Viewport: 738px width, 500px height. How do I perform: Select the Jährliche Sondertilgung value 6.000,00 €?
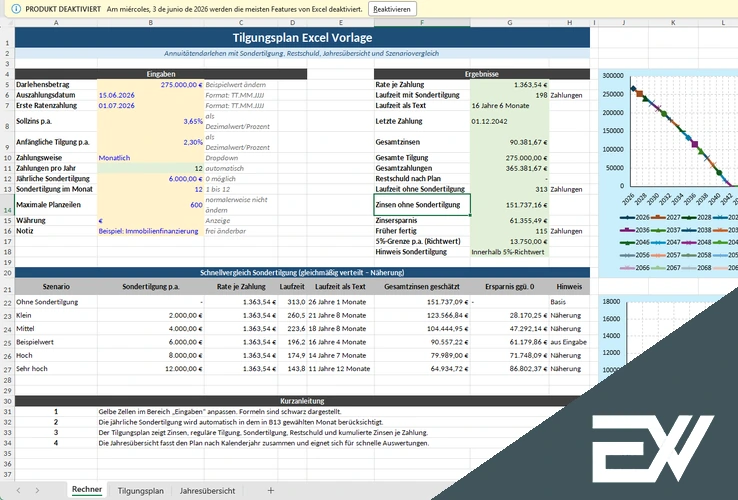pos(151,178)
